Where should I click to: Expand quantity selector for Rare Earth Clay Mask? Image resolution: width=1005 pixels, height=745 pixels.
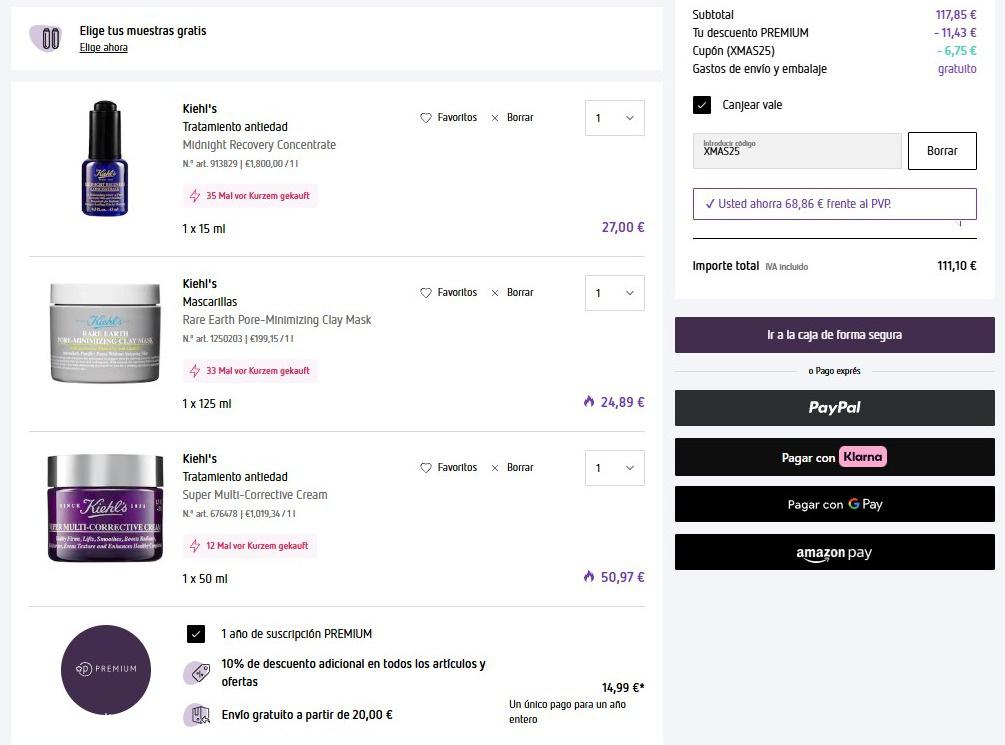click(x=614, y=293)
